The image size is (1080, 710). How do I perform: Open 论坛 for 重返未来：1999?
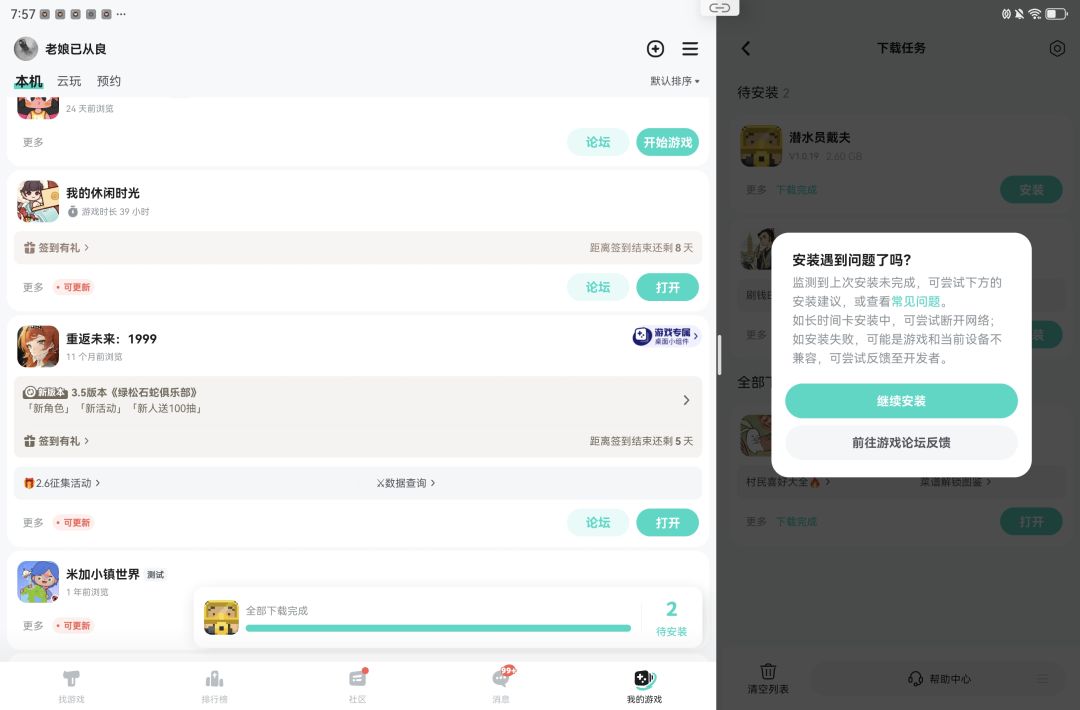point(598,523)
